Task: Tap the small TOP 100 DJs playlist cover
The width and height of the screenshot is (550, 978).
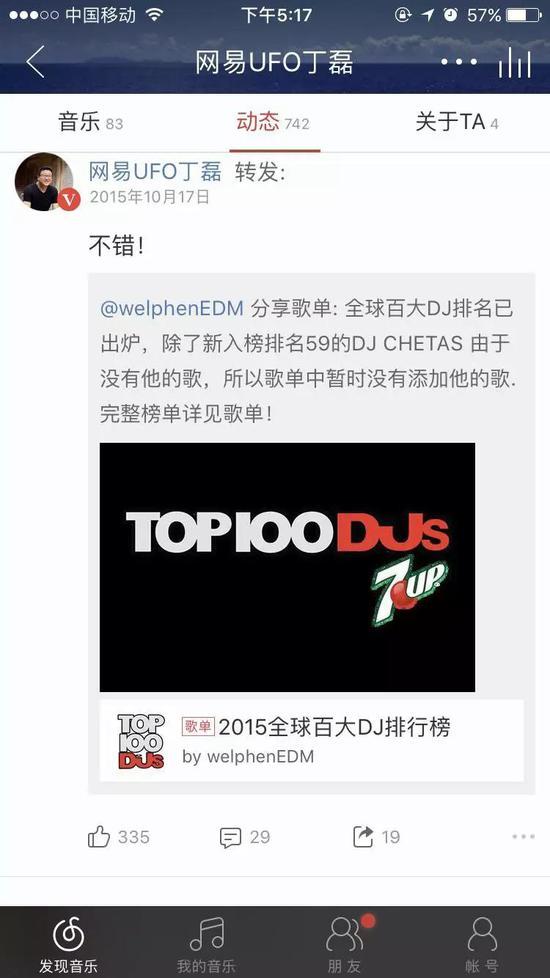Action: 141,741
